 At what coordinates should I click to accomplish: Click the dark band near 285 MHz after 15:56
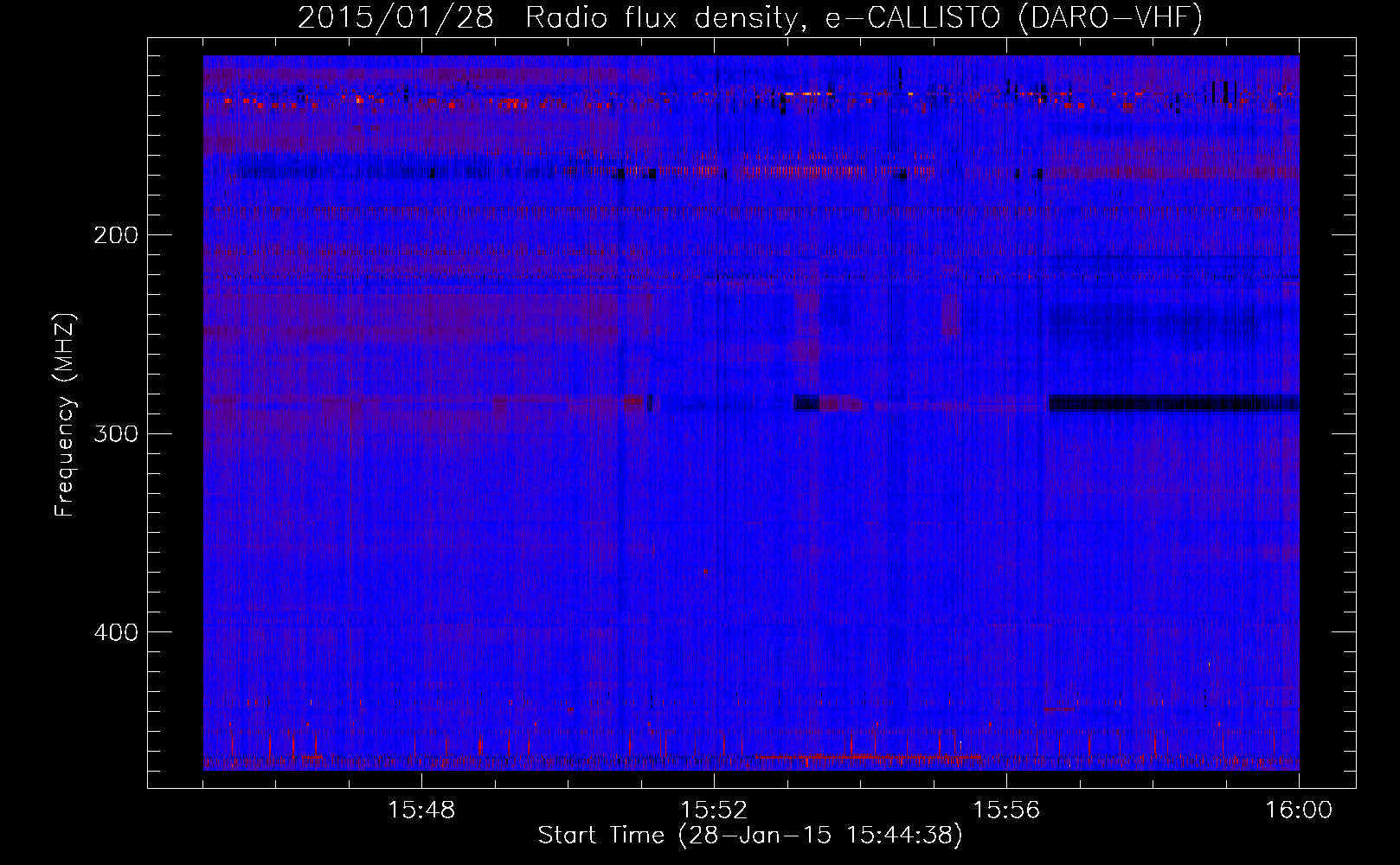tap(1173, 403)
